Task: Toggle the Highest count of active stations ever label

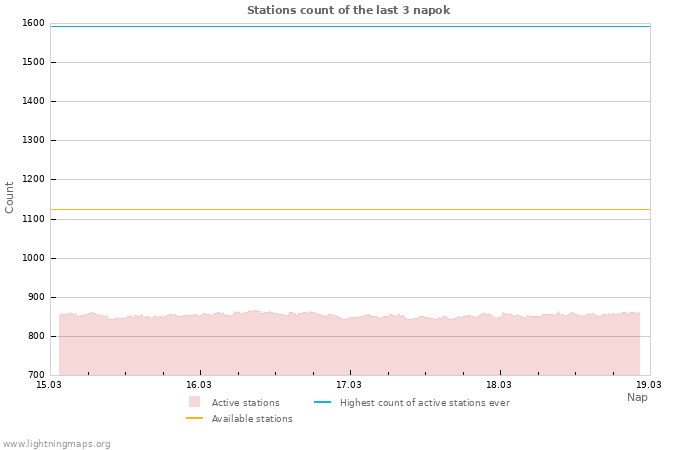Action: point(424,403)
